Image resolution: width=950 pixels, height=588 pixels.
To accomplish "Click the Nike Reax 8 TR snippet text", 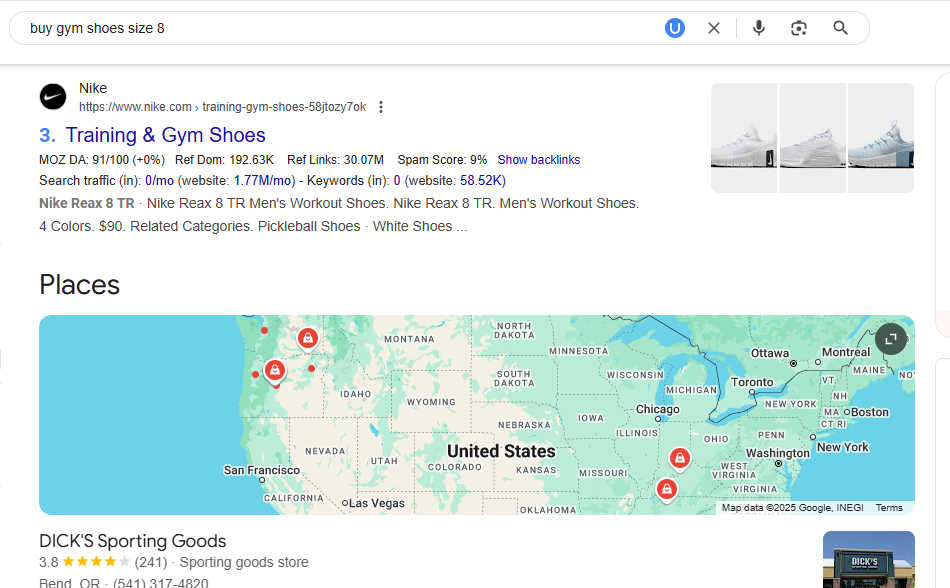I will [x=87, y=203].
